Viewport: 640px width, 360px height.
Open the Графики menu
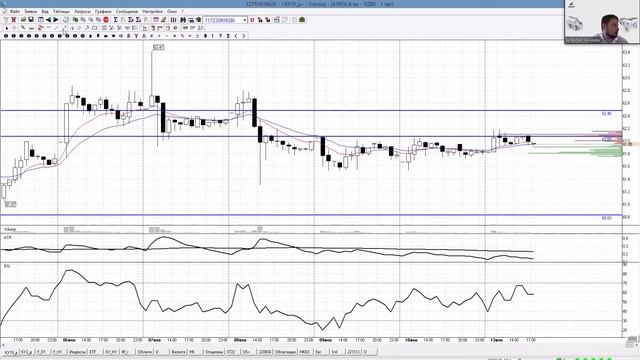point(103,11)
